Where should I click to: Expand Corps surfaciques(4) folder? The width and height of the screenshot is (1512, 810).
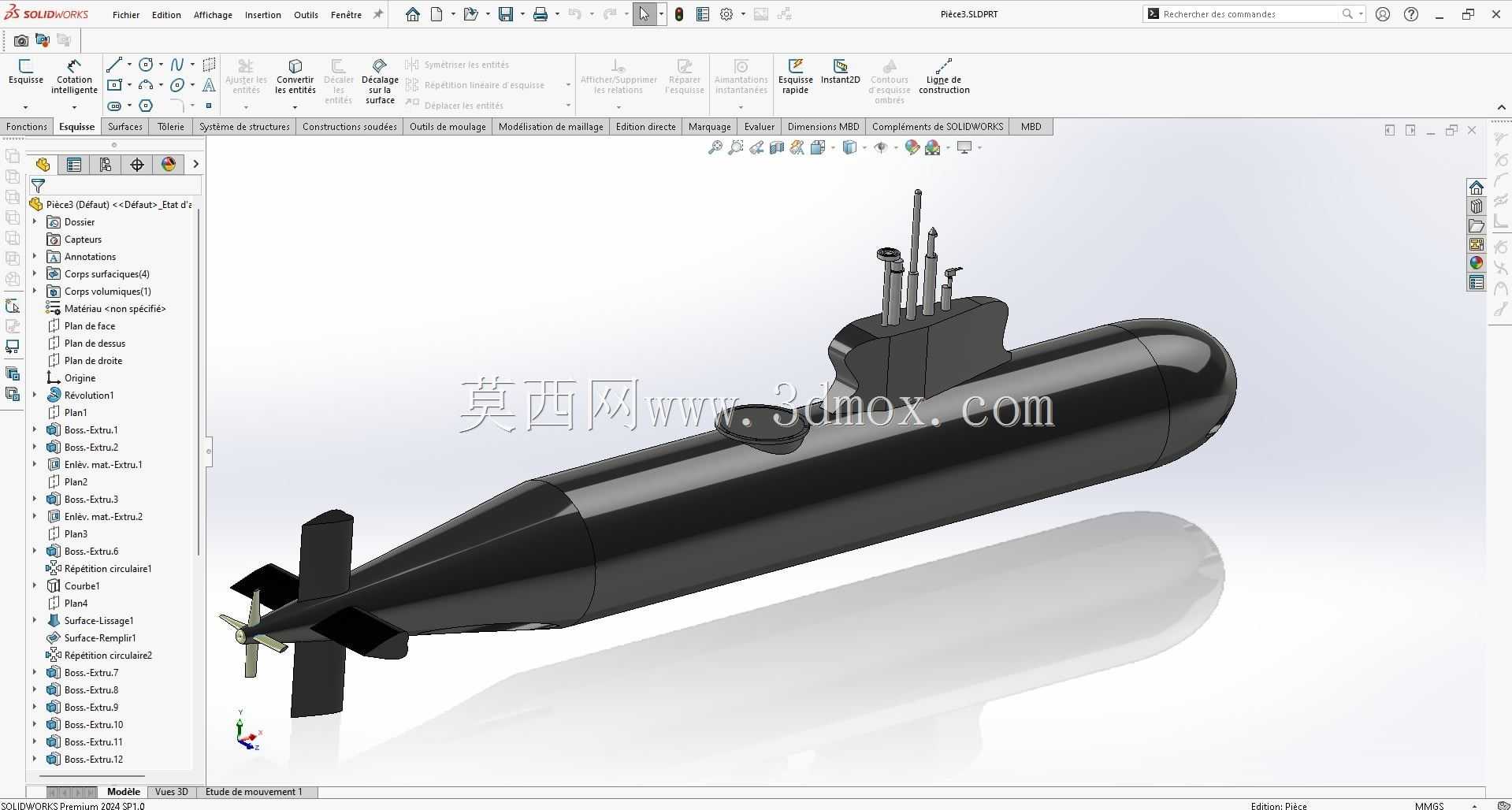(x=35, y=273)
